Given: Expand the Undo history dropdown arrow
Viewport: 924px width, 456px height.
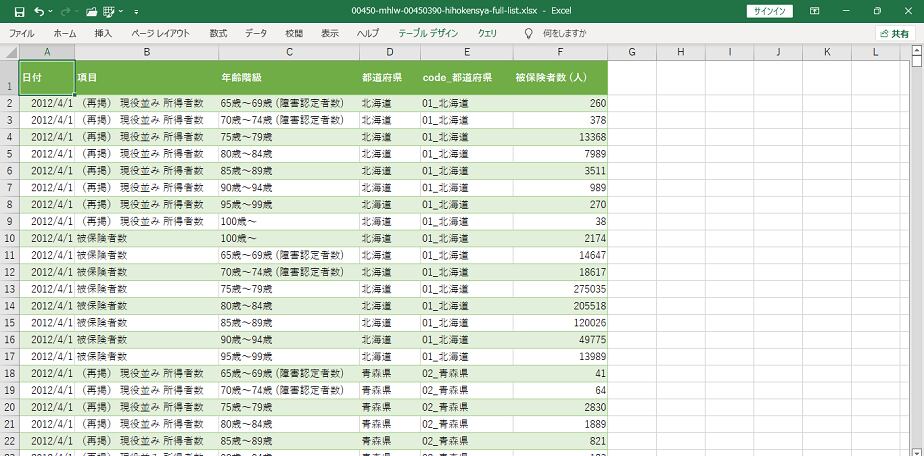Looking at the screenshot, I should (x=50, y=10).
